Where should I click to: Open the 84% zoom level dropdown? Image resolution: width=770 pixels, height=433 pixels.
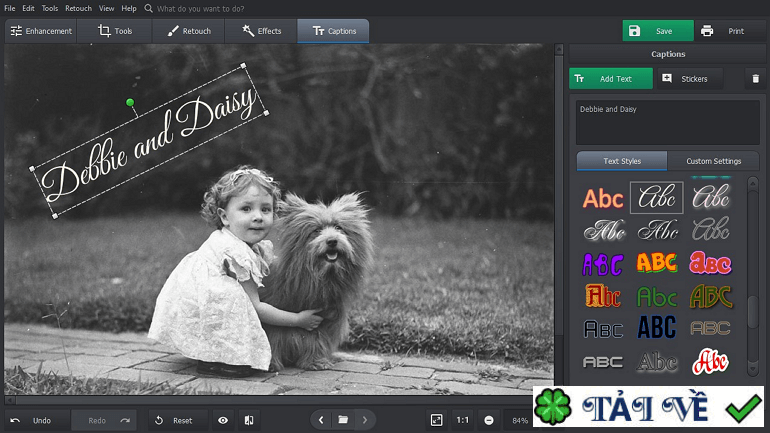click(519, 420)
